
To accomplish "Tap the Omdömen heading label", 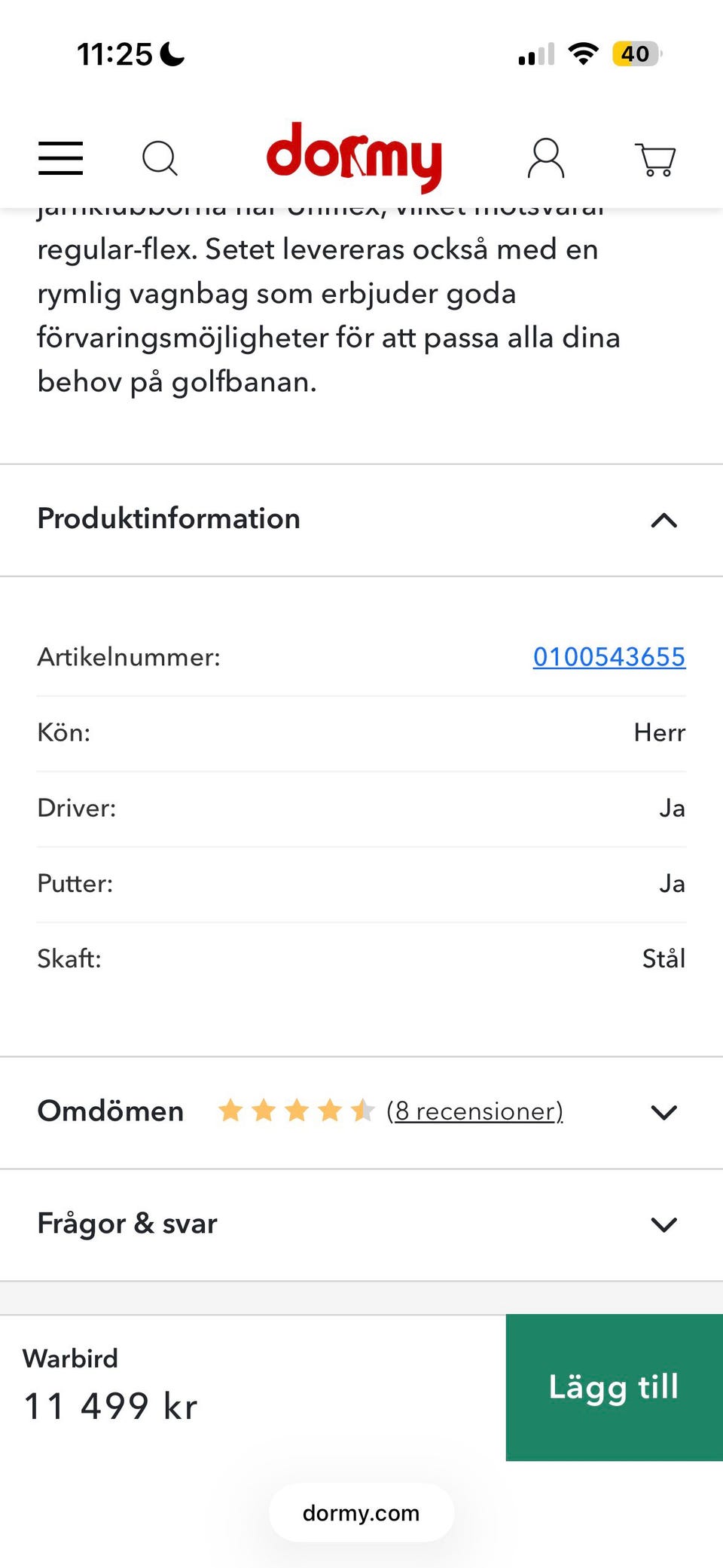I will tap(111, 1111).
